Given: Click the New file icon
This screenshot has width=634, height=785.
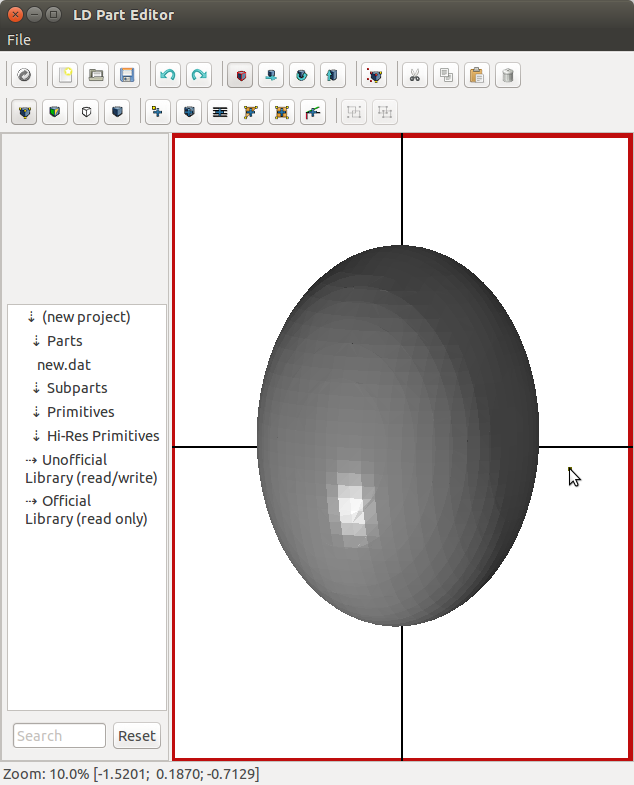Looking at the screenshot, I should coord(65,75).
